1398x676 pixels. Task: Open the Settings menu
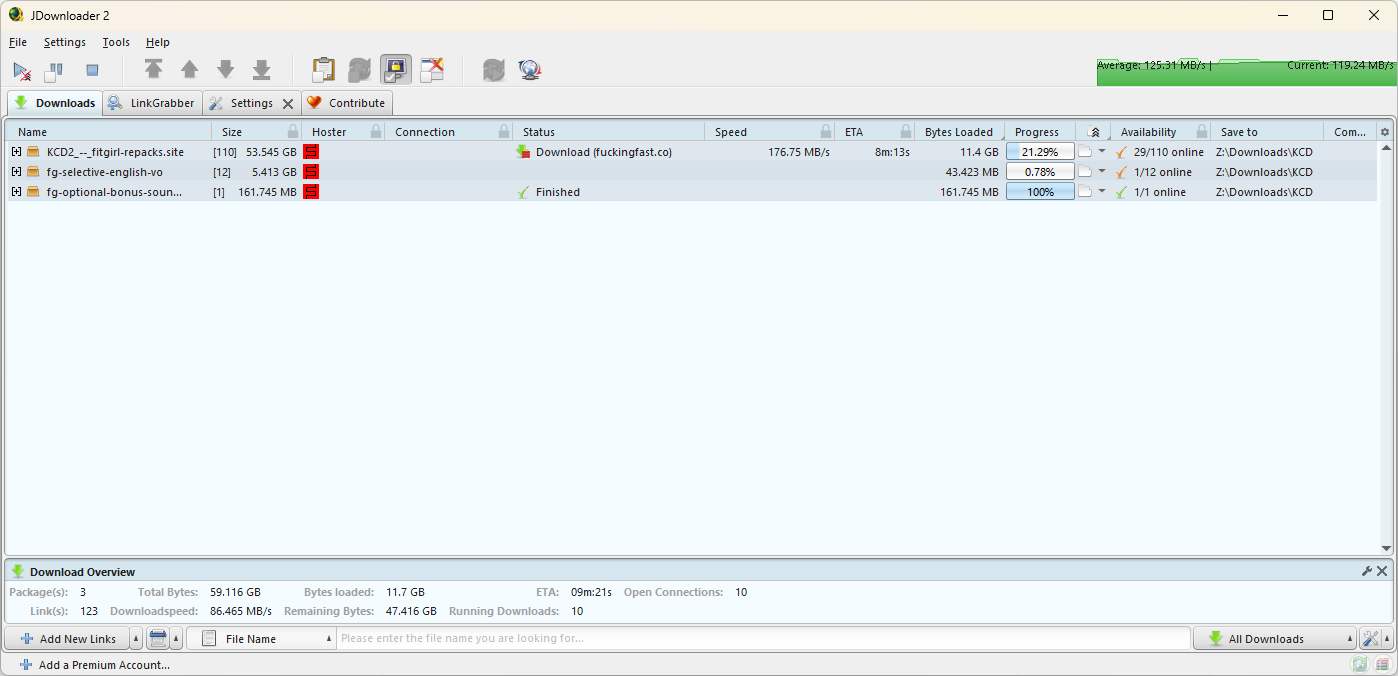coord(65,42)
